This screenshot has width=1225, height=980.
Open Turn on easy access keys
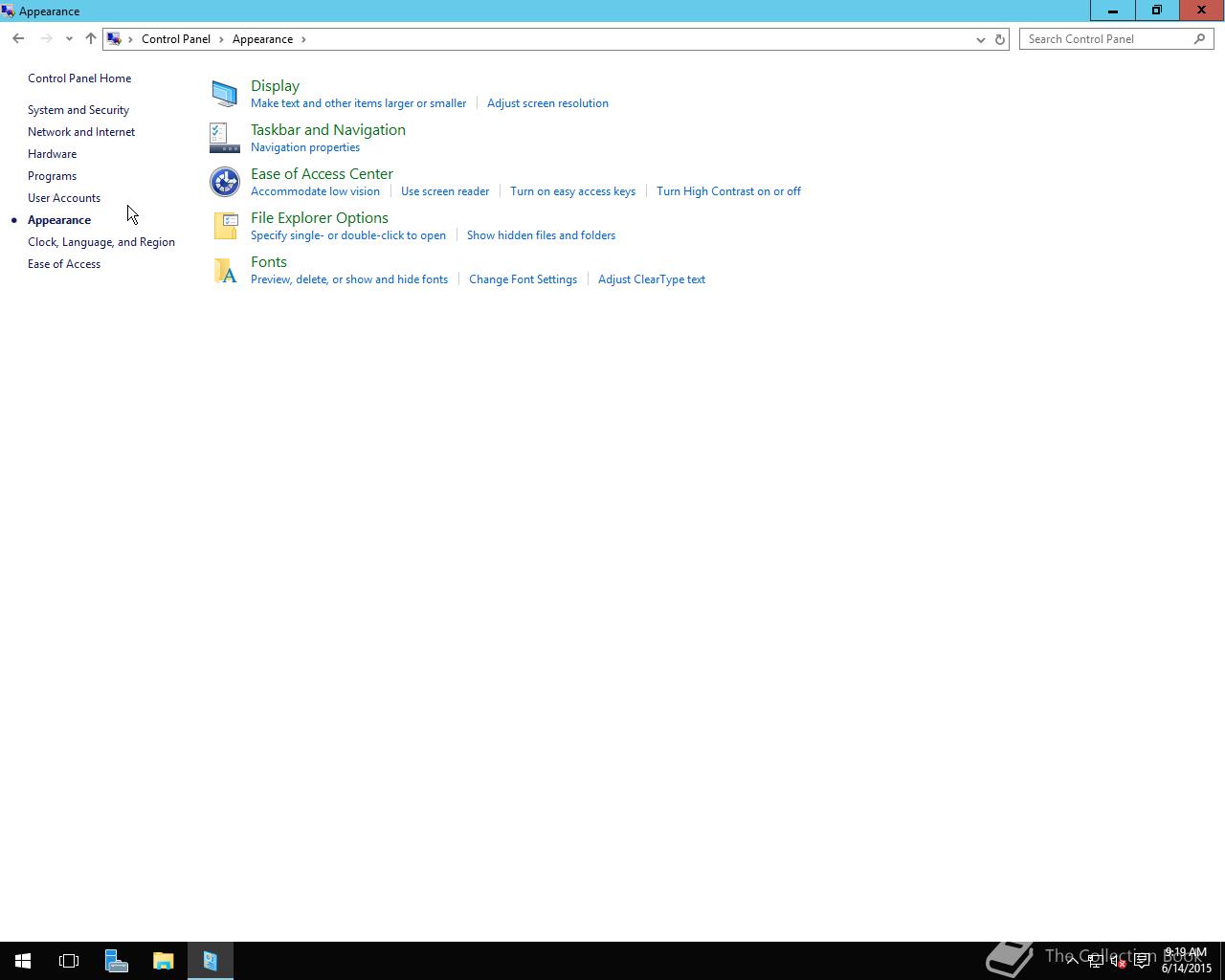tap(572, 191)
